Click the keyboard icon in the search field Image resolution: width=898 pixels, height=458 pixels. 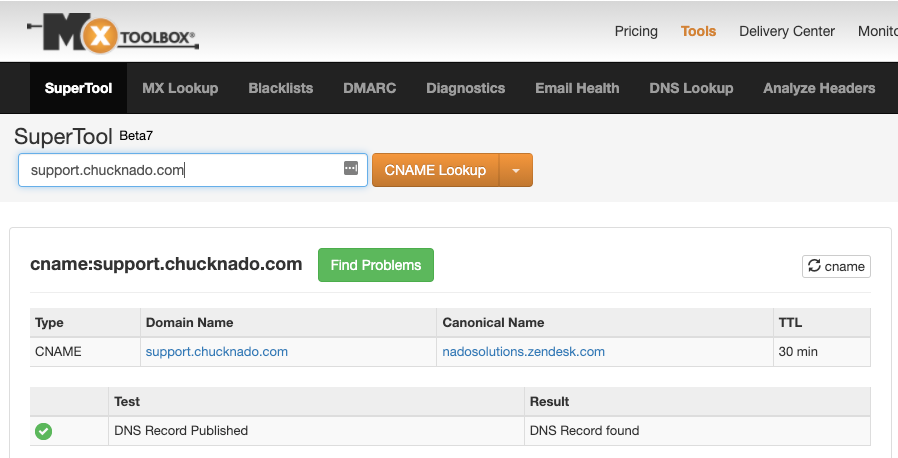tap(351, 168)
